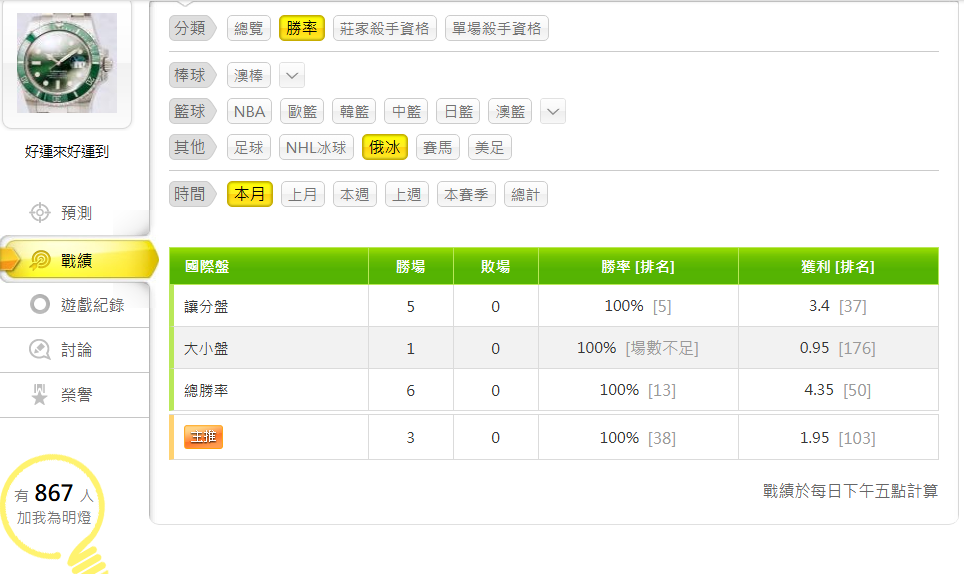Image resolution: width=964 pixels, height=574 pixels.
Task: Select the 莊家殺手資格 filter
Action: tap(384, 28)
